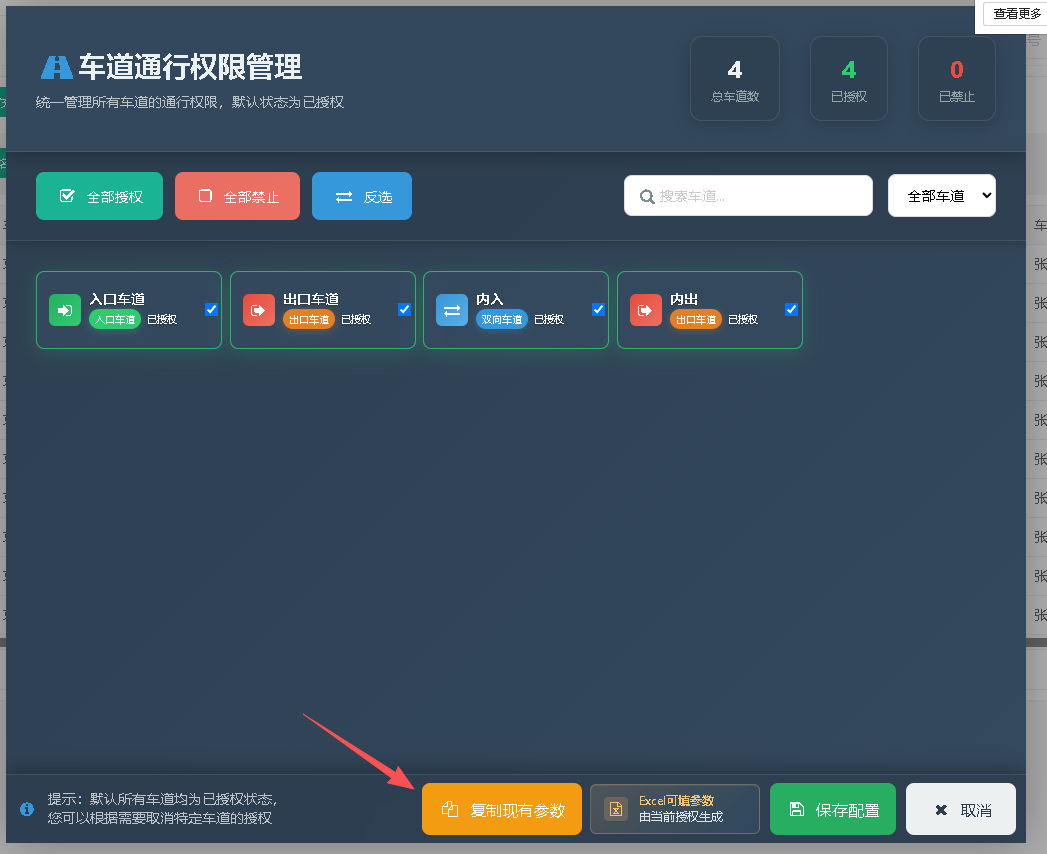Image resolution: width=1047 pixels, height=854 pixels.
Task: Invert selection with 反选 button
Action: click(x=362, y=196)
